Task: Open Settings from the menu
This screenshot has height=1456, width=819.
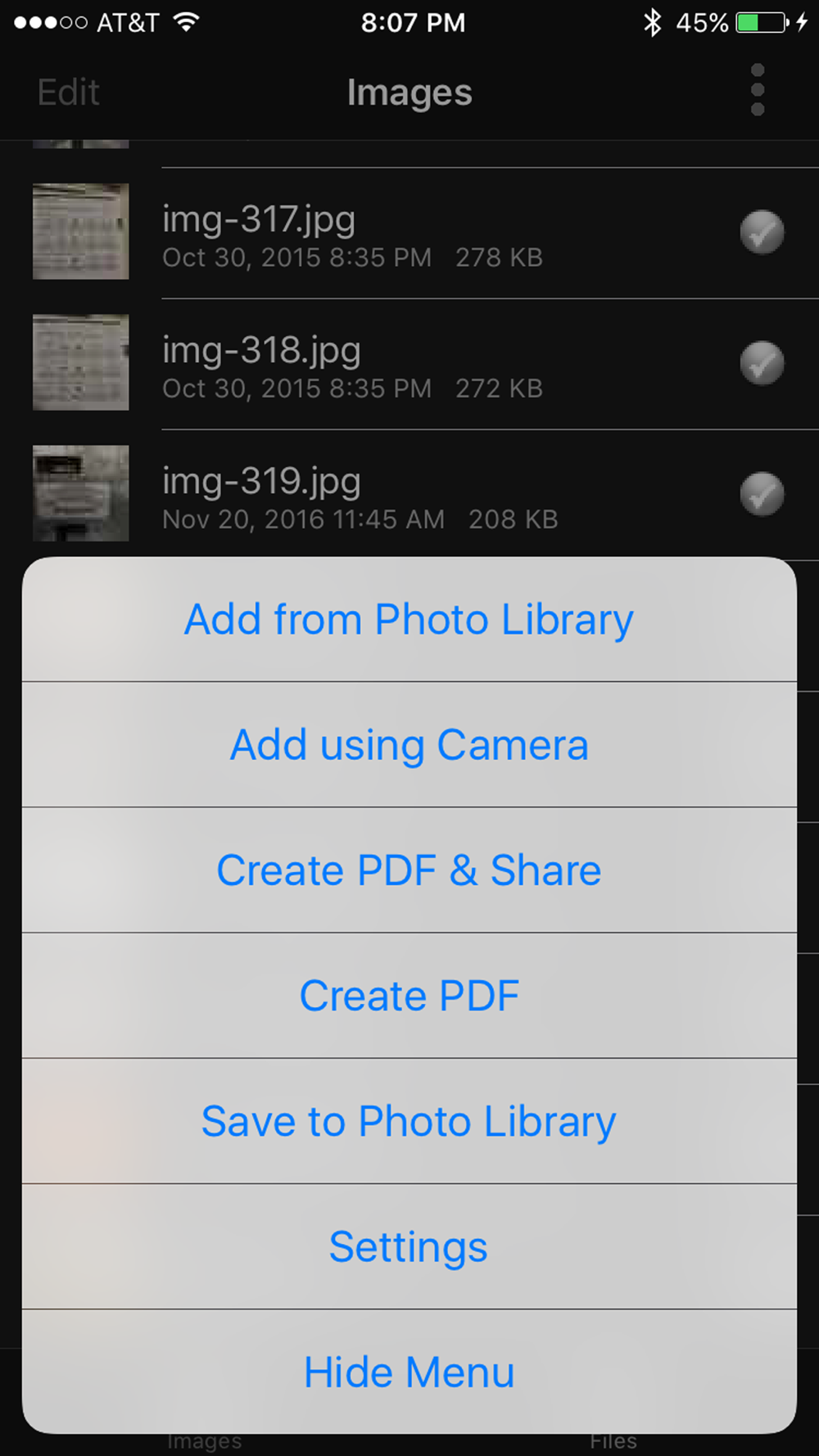Action: [x=409, y=1247]
